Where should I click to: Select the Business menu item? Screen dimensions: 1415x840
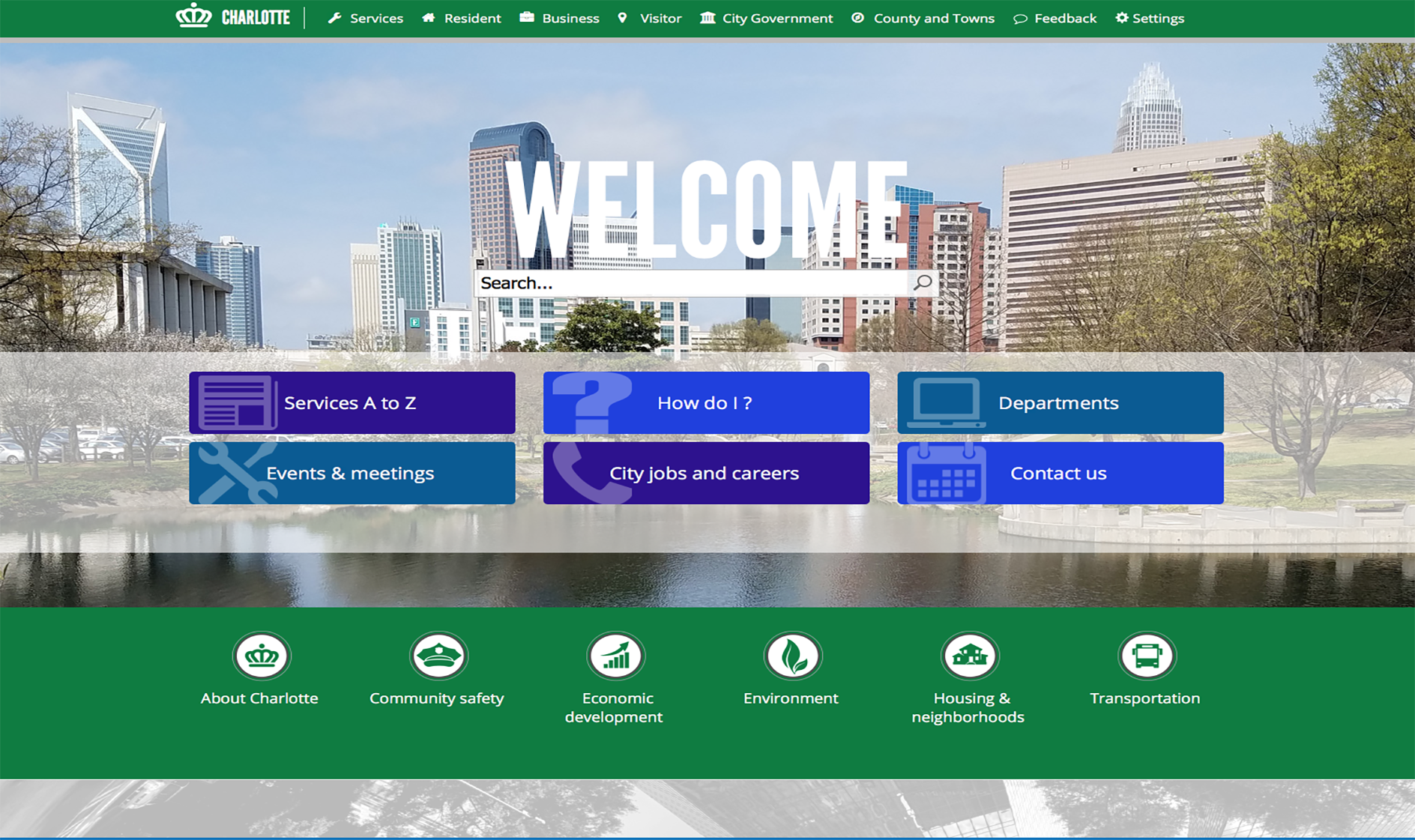pos(560,18)
